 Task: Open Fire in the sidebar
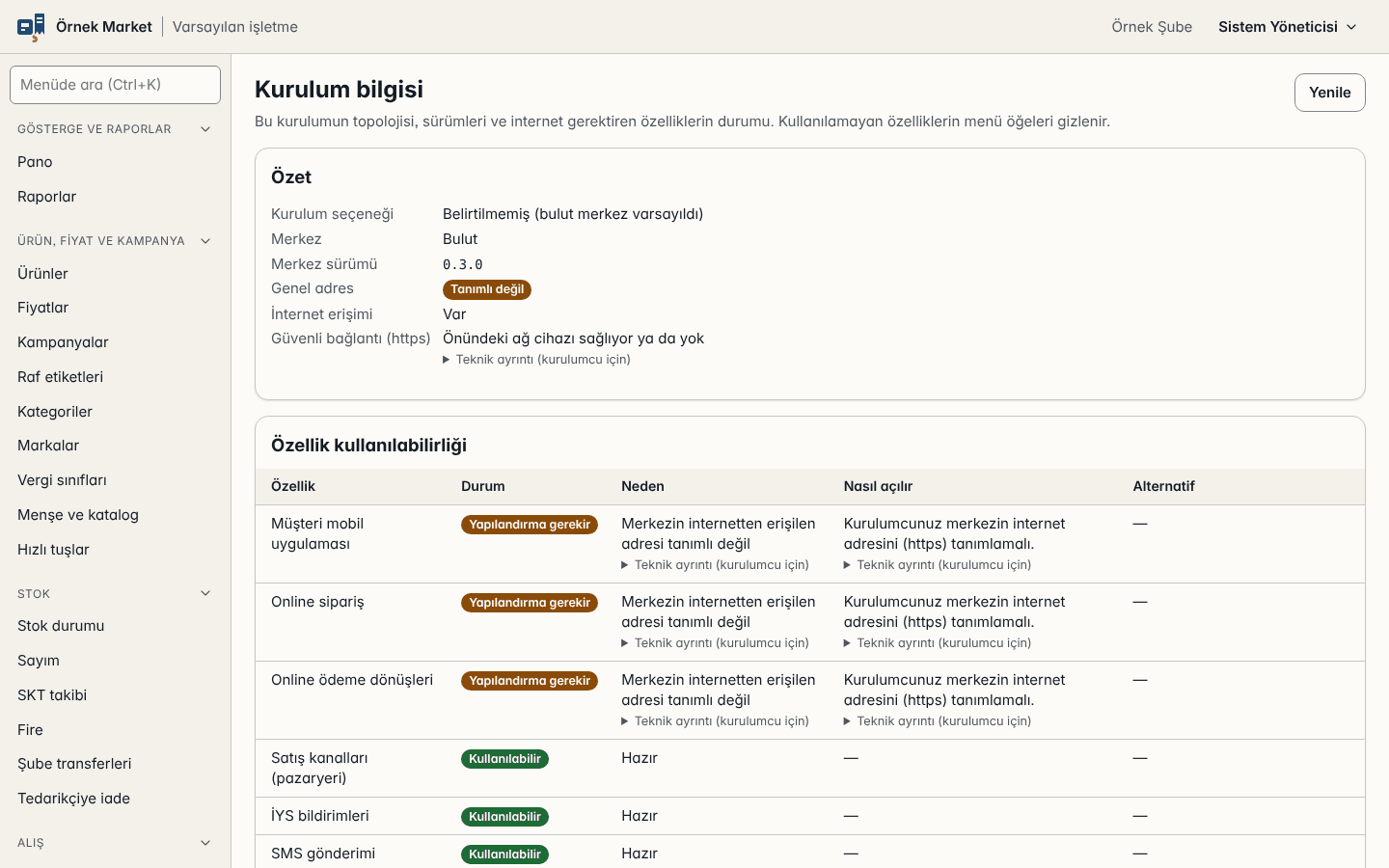point(115,730)
